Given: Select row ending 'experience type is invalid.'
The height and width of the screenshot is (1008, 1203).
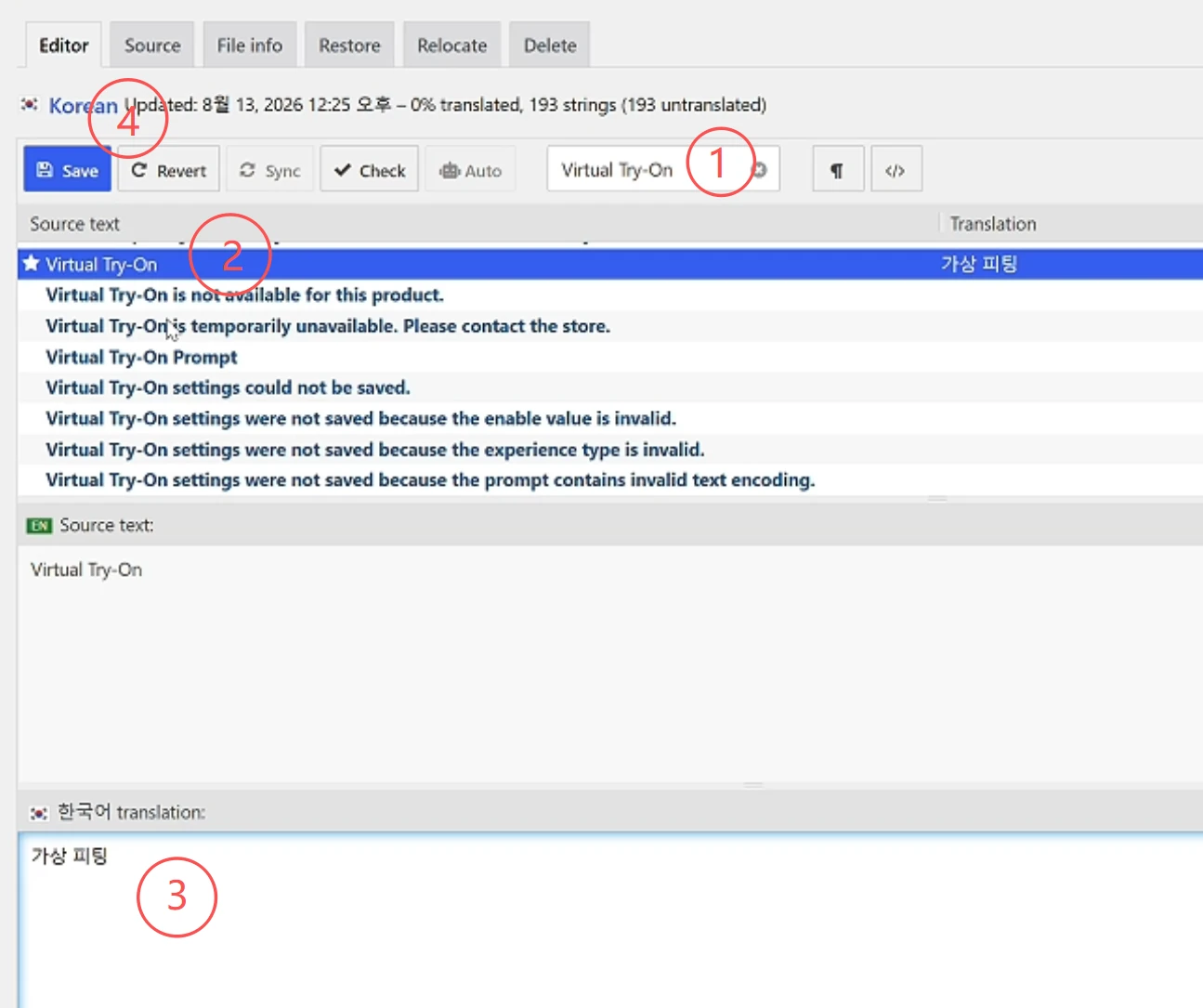Looking at the screenshot, I should pyautogui.click(x=610, y=450).
